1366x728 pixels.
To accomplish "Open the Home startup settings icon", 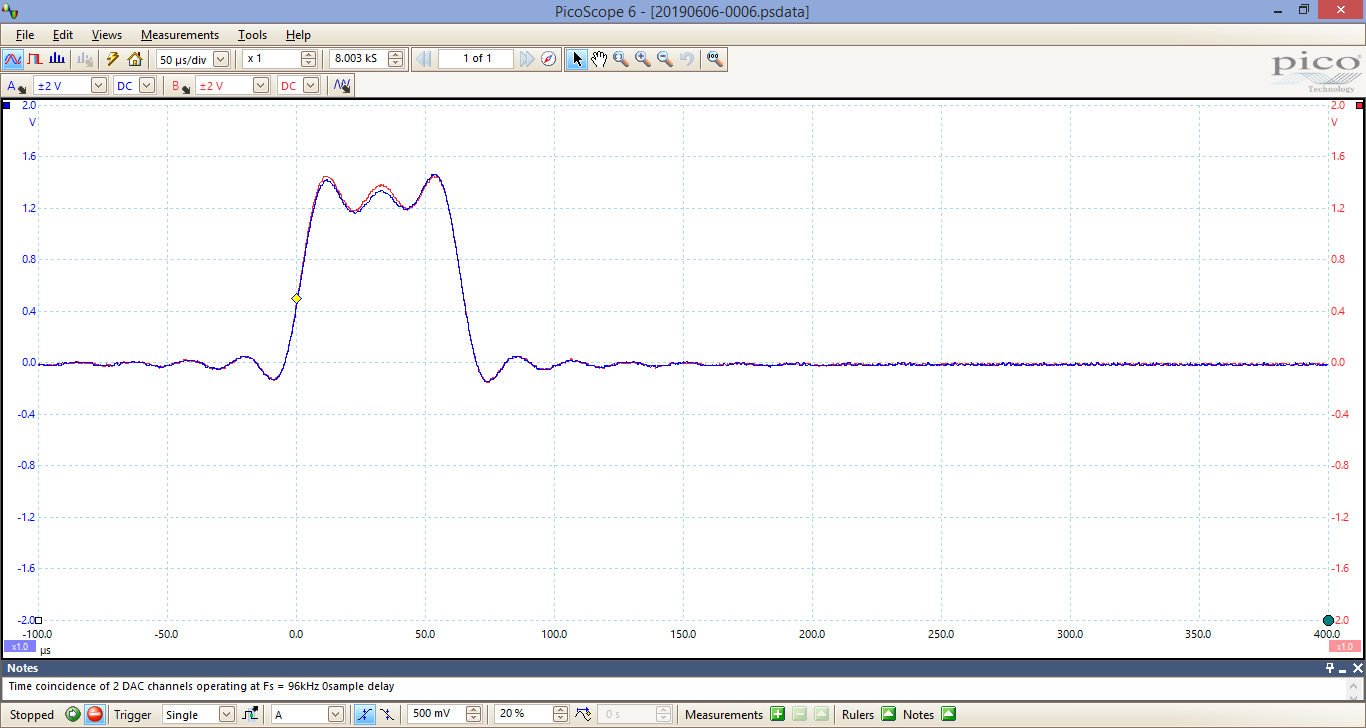I will click(135, 59).
